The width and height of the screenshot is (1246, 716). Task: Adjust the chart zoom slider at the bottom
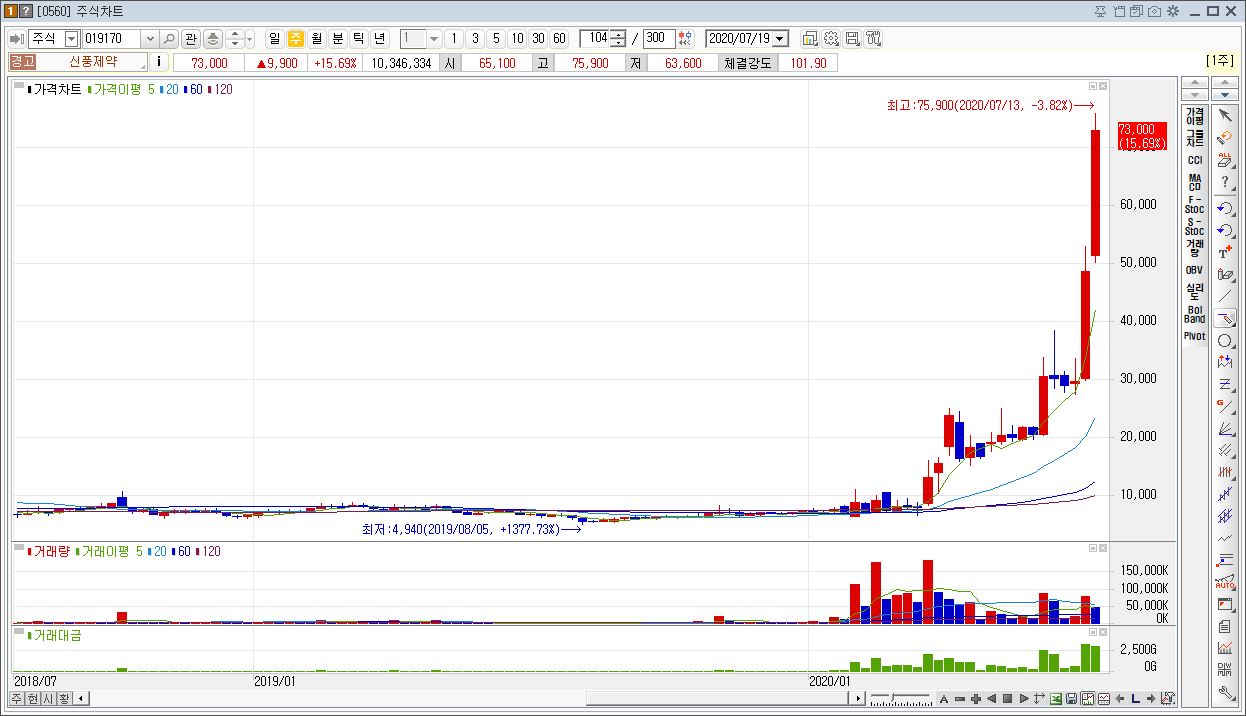[x=900, y=698]
